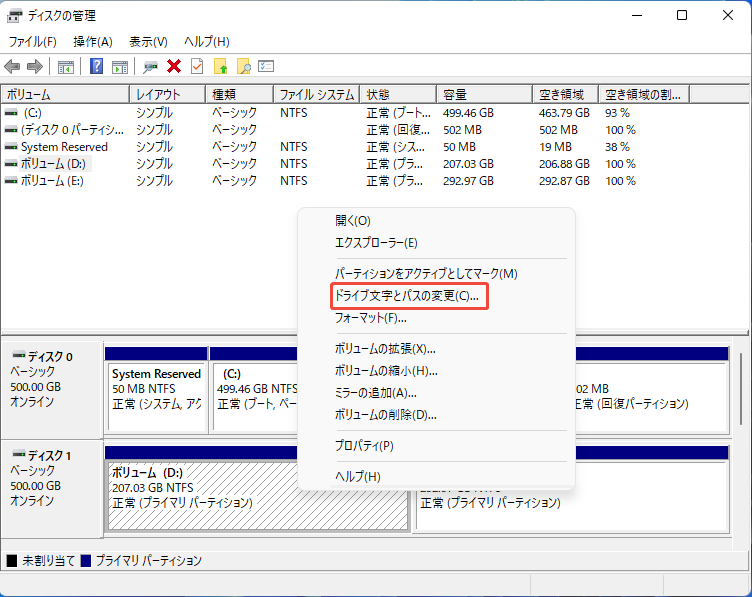
Task: Click the checkmark page properties icon
Action: pyautogui.click(x=197, y=66)
